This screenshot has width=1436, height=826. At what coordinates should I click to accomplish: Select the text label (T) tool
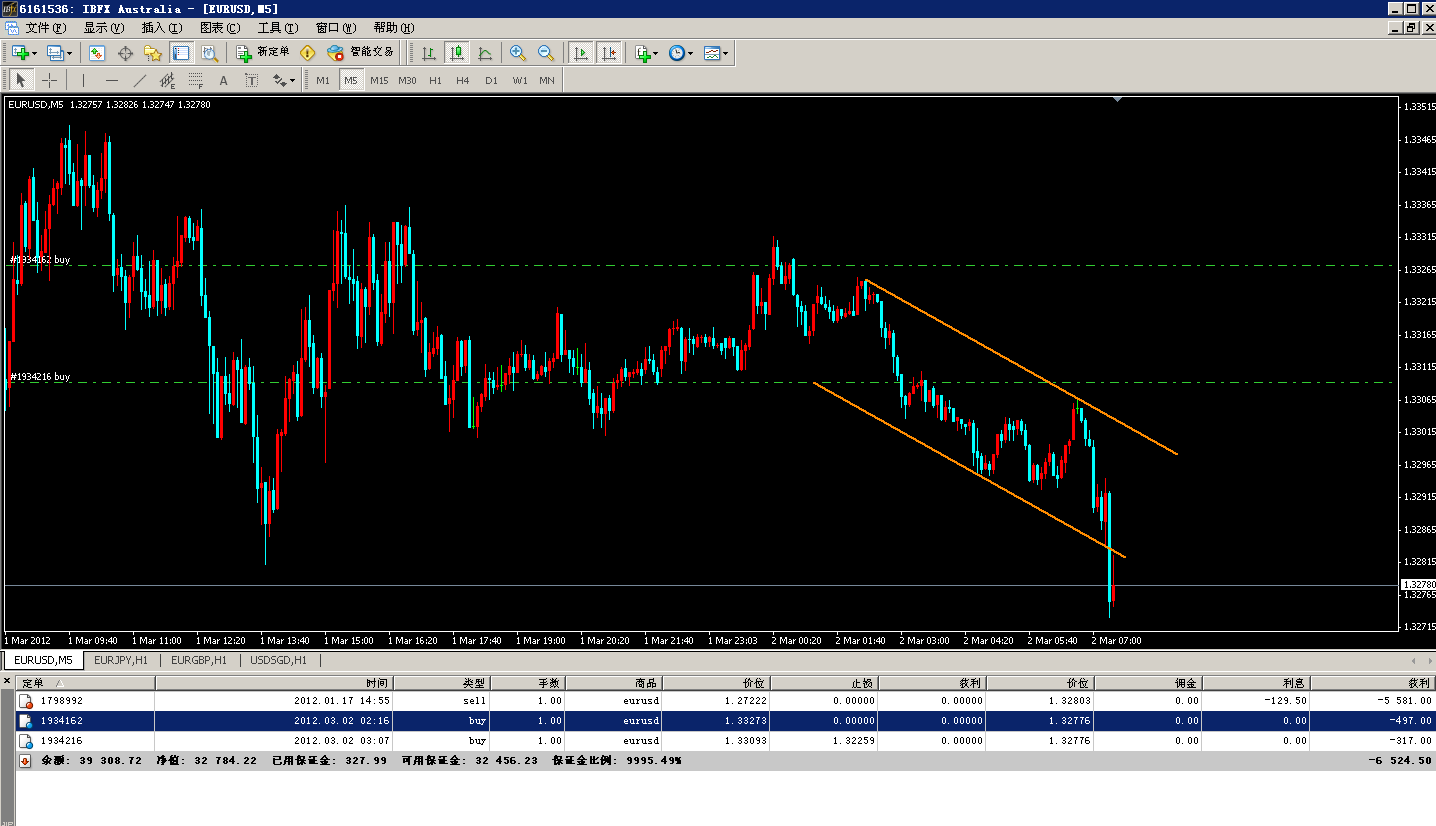(x=251, y=80)
